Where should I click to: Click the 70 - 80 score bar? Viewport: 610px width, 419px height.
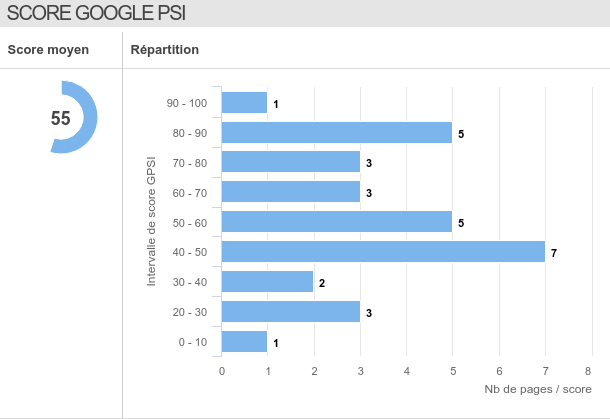pyautogui.click(x=290, y=162)
